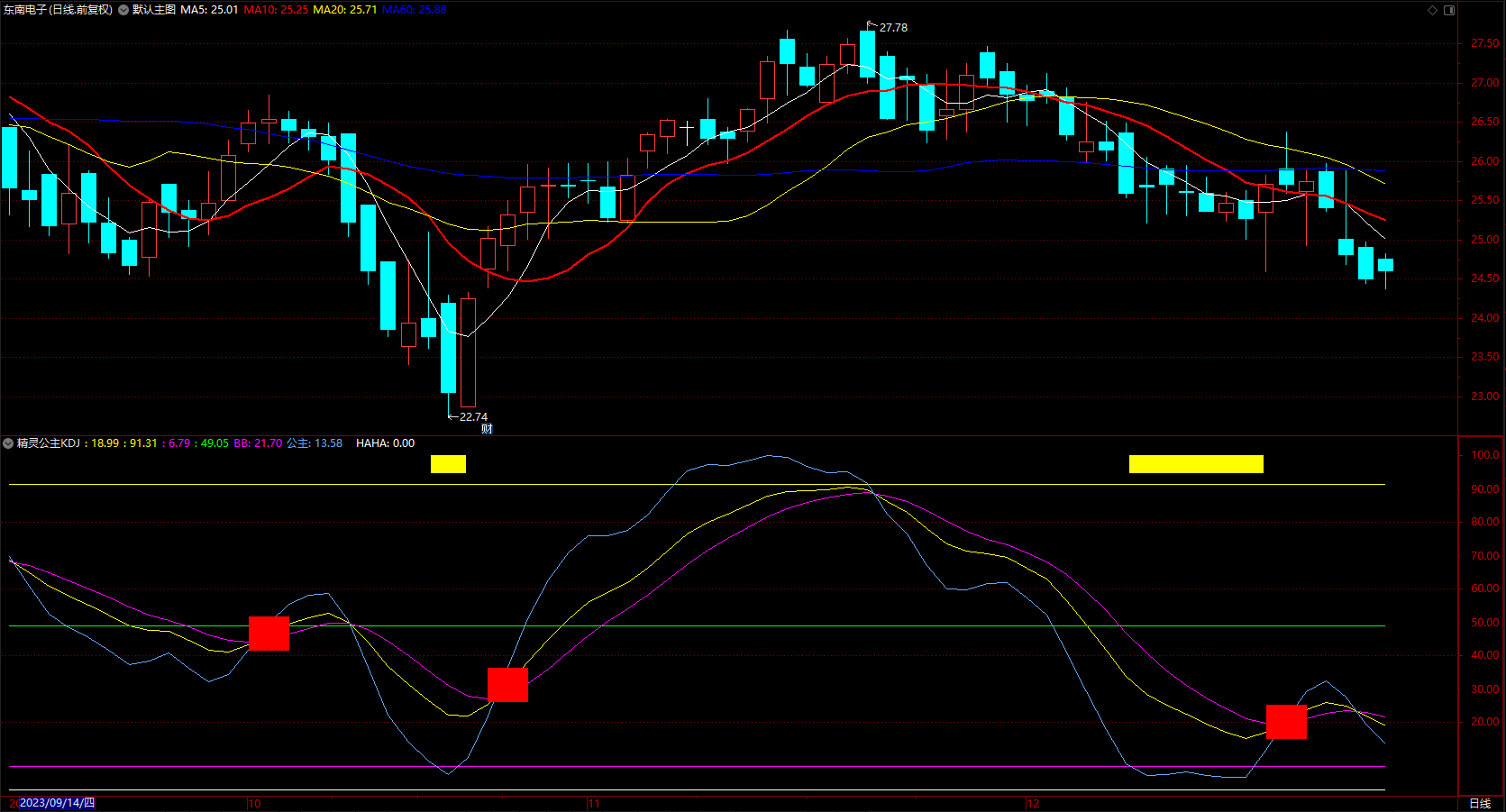
Task: Click the 27.50 price axis label
Action: click(x=1485, y=43)
